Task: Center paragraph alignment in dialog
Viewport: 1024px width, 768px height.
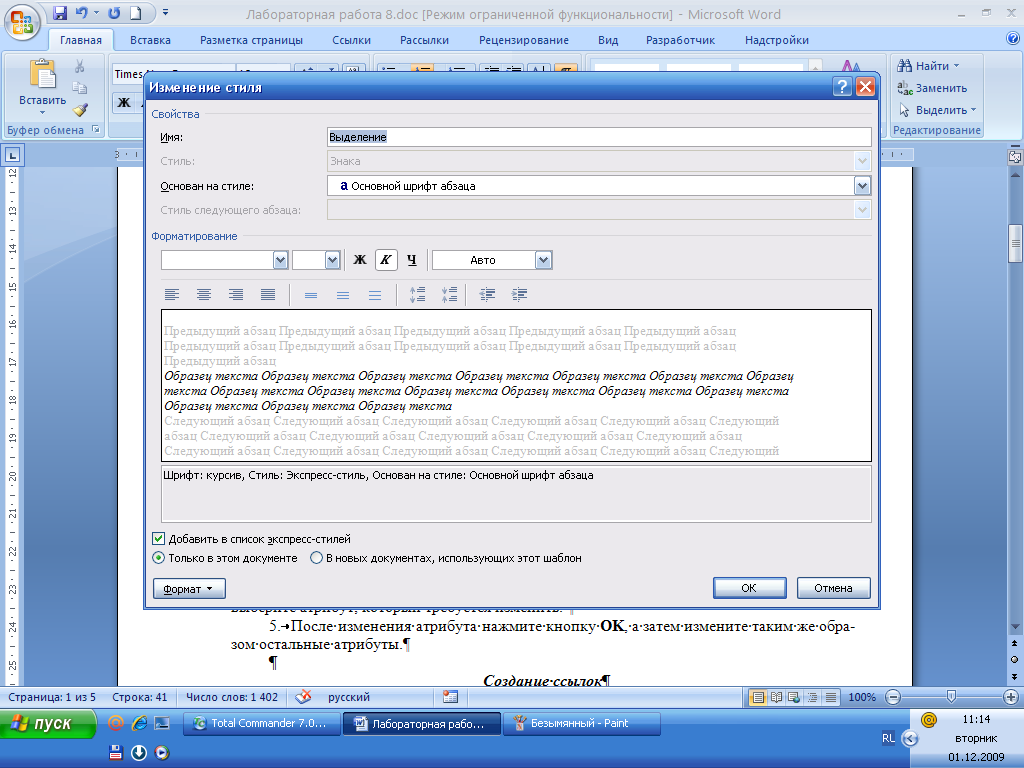Action: pos(204,295)
